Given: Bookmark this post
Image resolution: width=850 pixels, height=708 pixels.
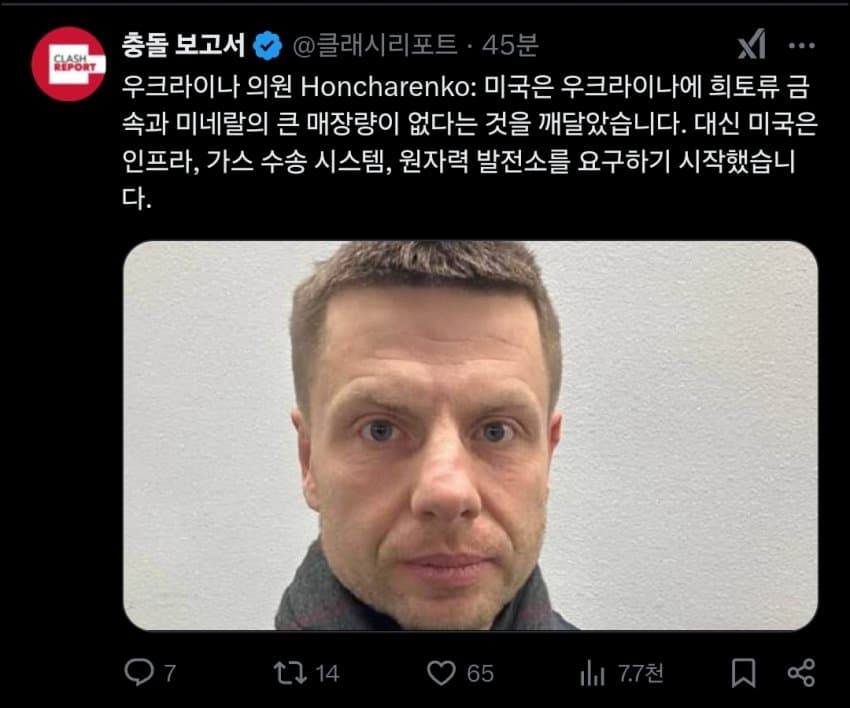Looking at the screenshot, I should point(743,673).
